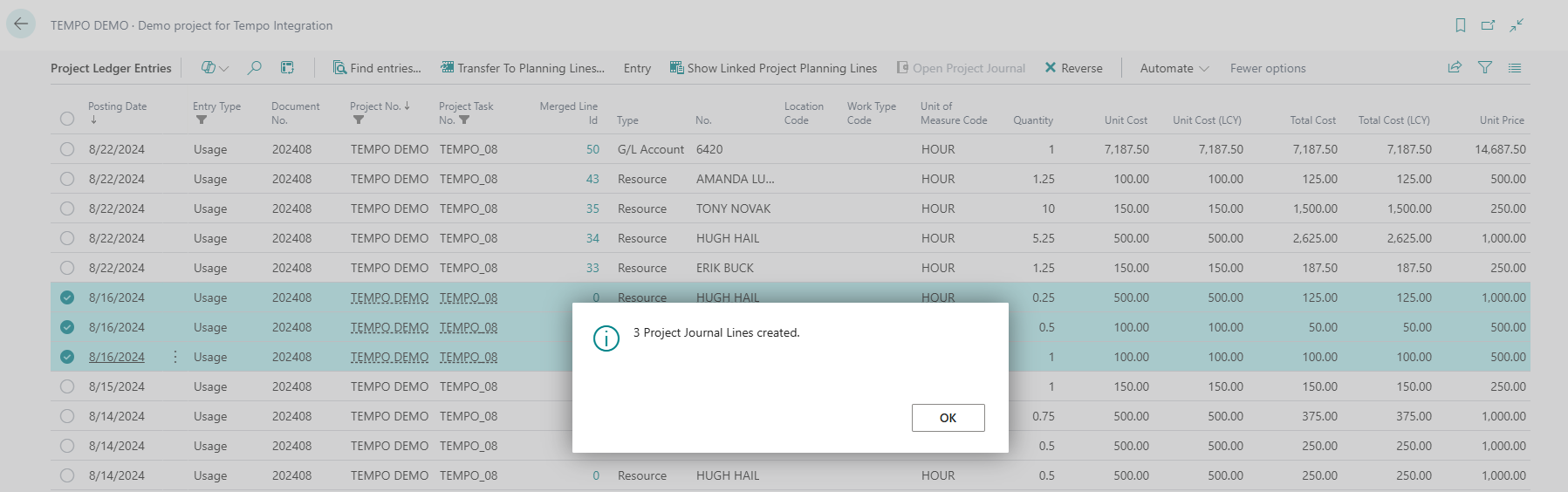Click the analyze view icon beside search
Viewport: 1568px width, 492px height.
pos(287,68)
